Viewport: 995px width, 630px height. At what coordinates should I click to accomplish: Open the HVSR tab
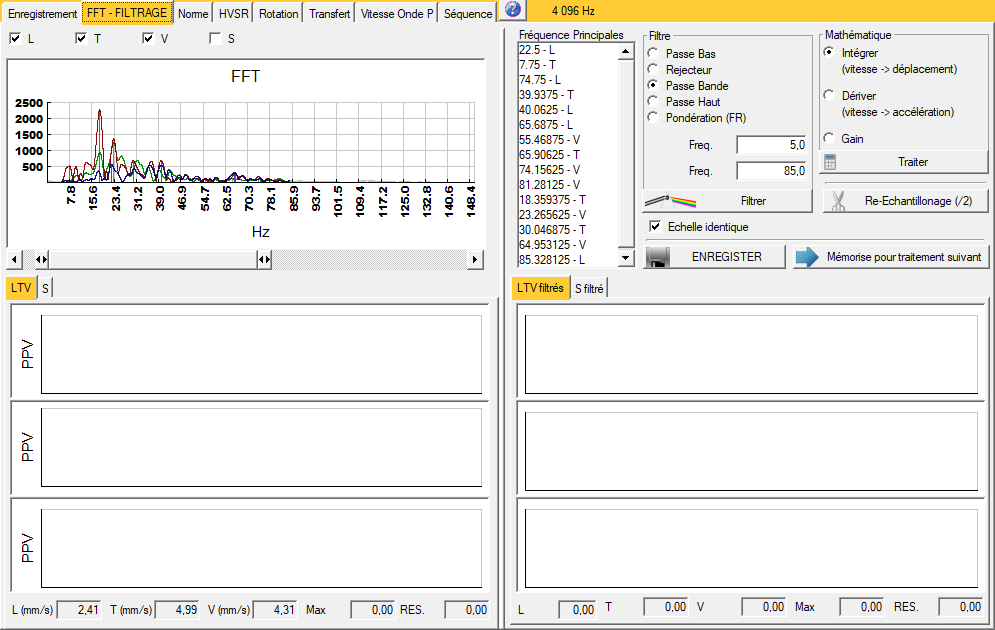click(234, 13)
